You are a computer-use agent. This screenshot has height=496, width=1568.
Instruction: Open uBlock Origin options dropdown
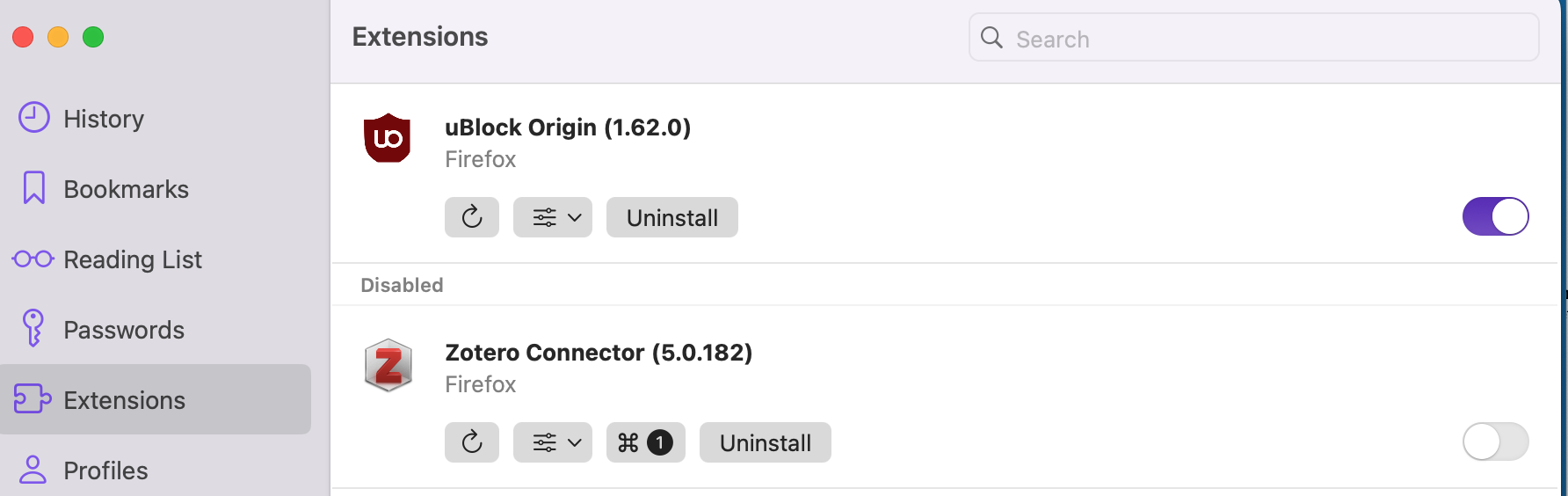[553, 217]
